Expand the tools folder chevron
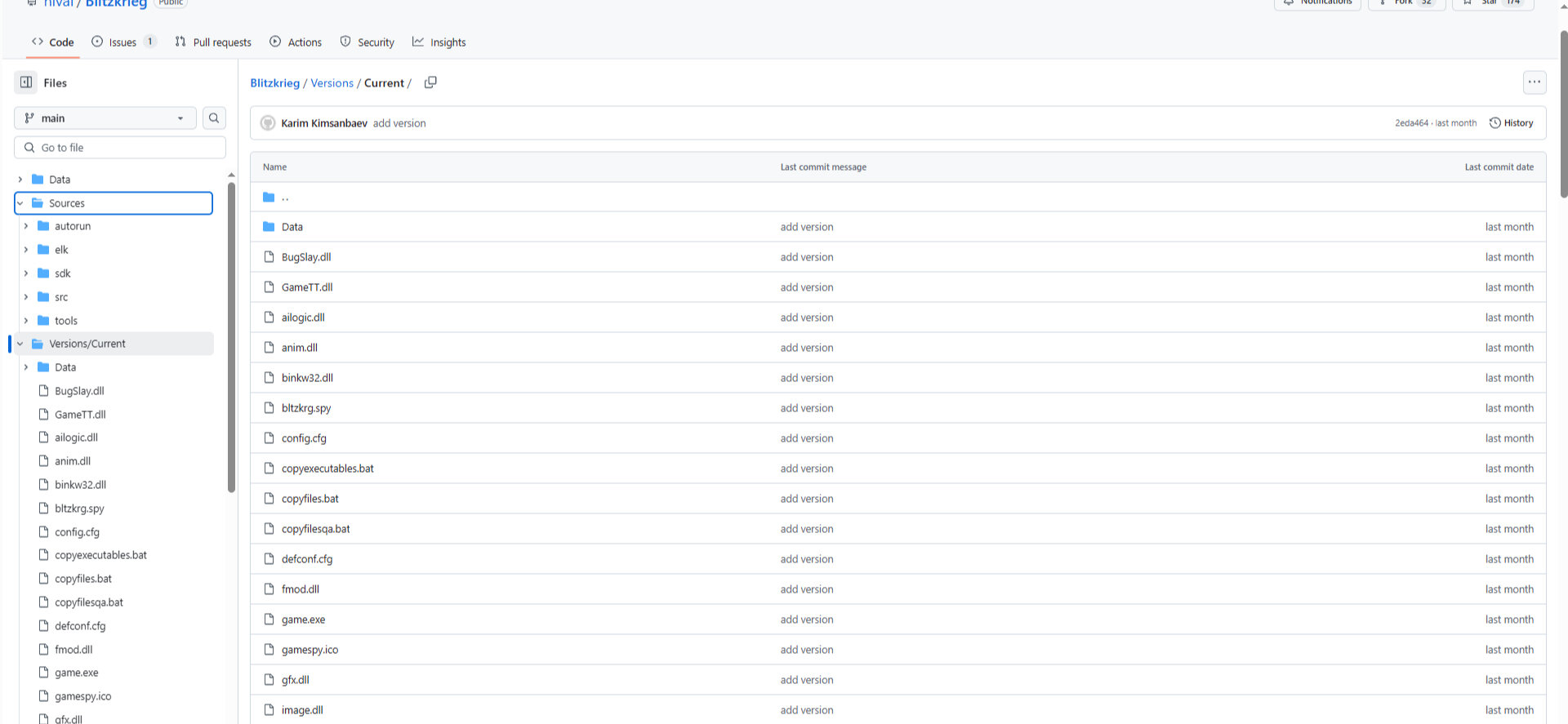The image size is (1568, 724). tap(26, 321)
